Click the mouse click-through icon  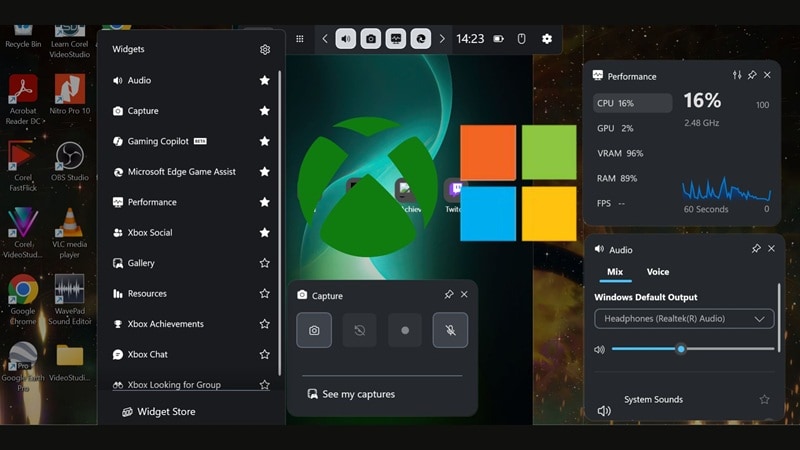pyautogui.click(x=521, y=39)
